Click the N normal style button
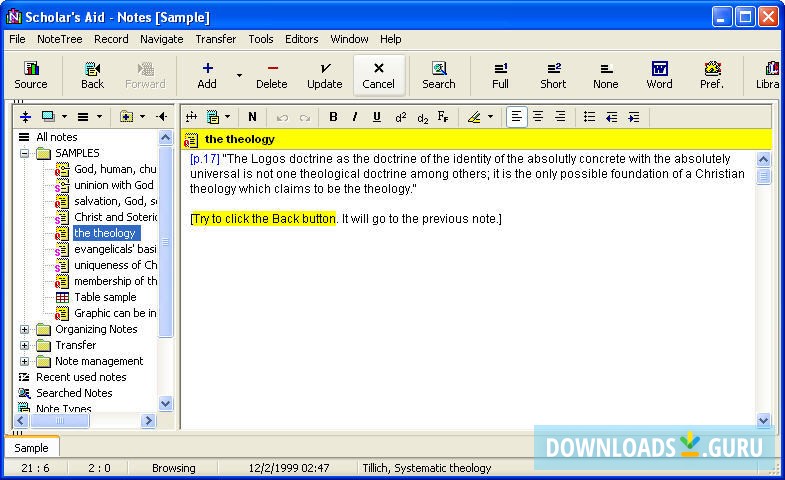 (252, 117)
